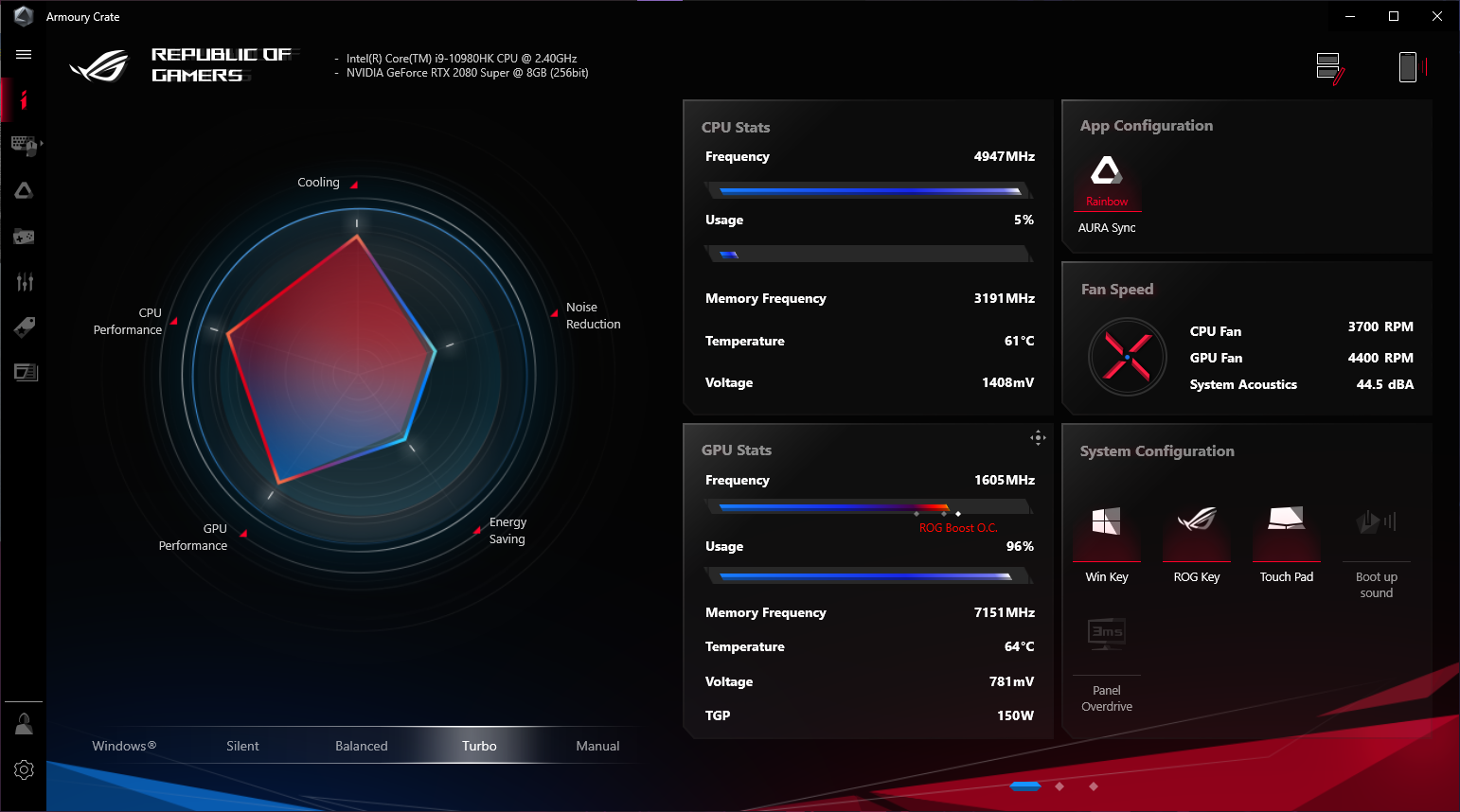Toggle the ROG Key setting
Viewport: 1460px width, 812px height.
pyautogui.click(x=1197, y=543)
